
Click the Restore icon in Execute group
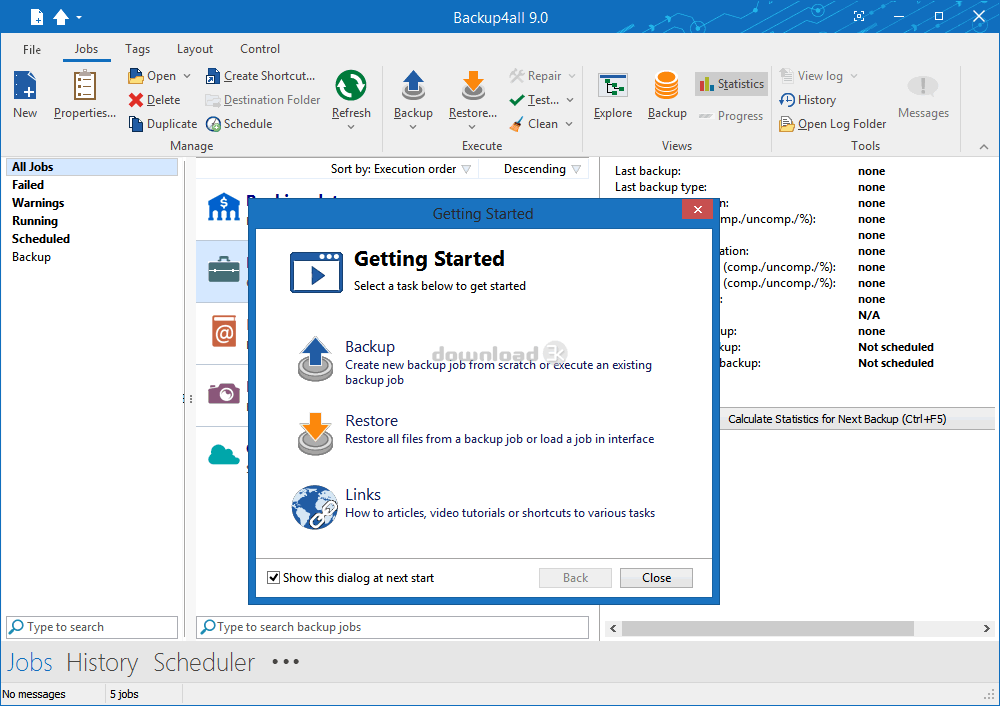point(473,85)
